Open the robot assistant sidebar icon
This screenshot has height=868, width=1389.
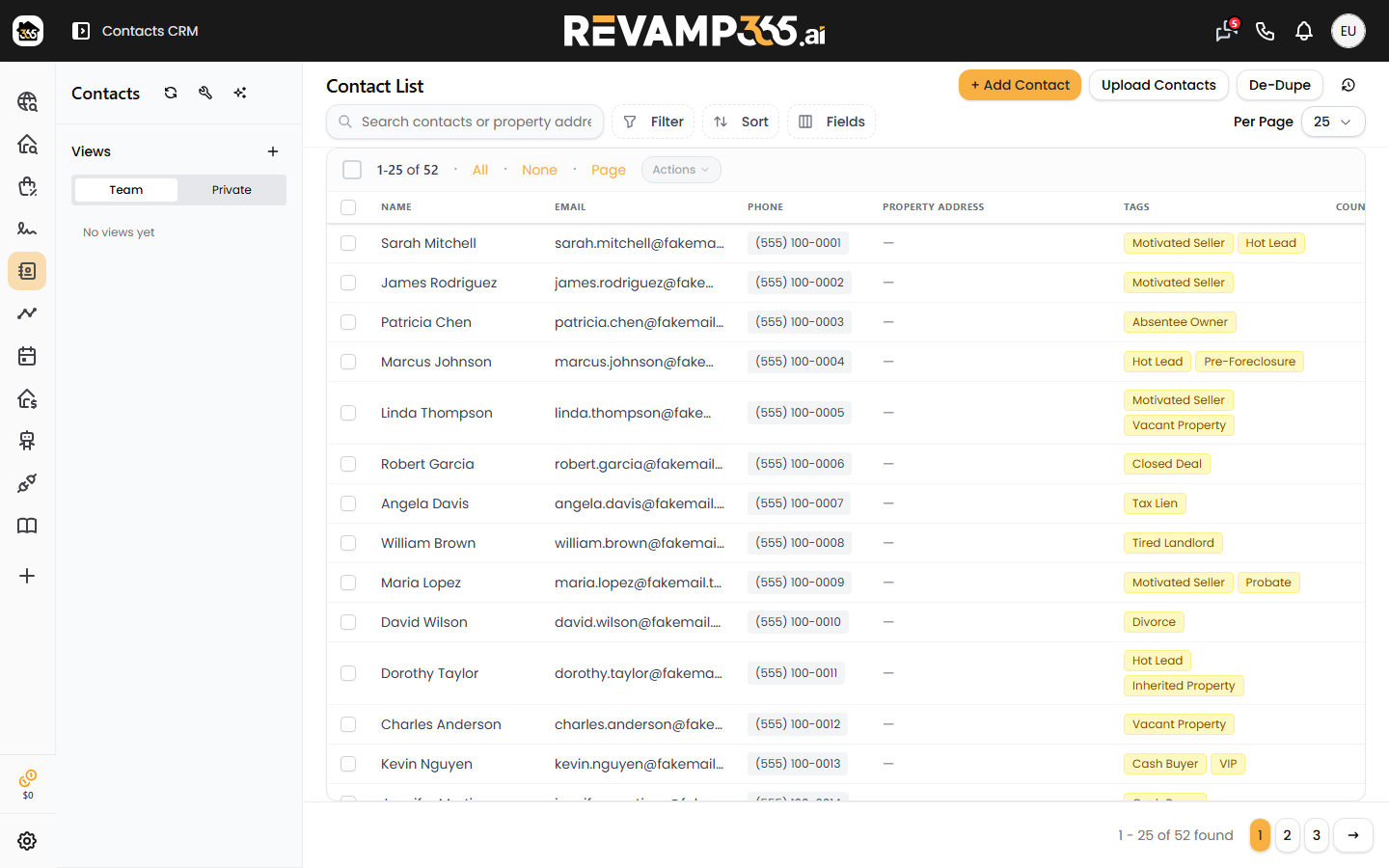tap(27, 441)
